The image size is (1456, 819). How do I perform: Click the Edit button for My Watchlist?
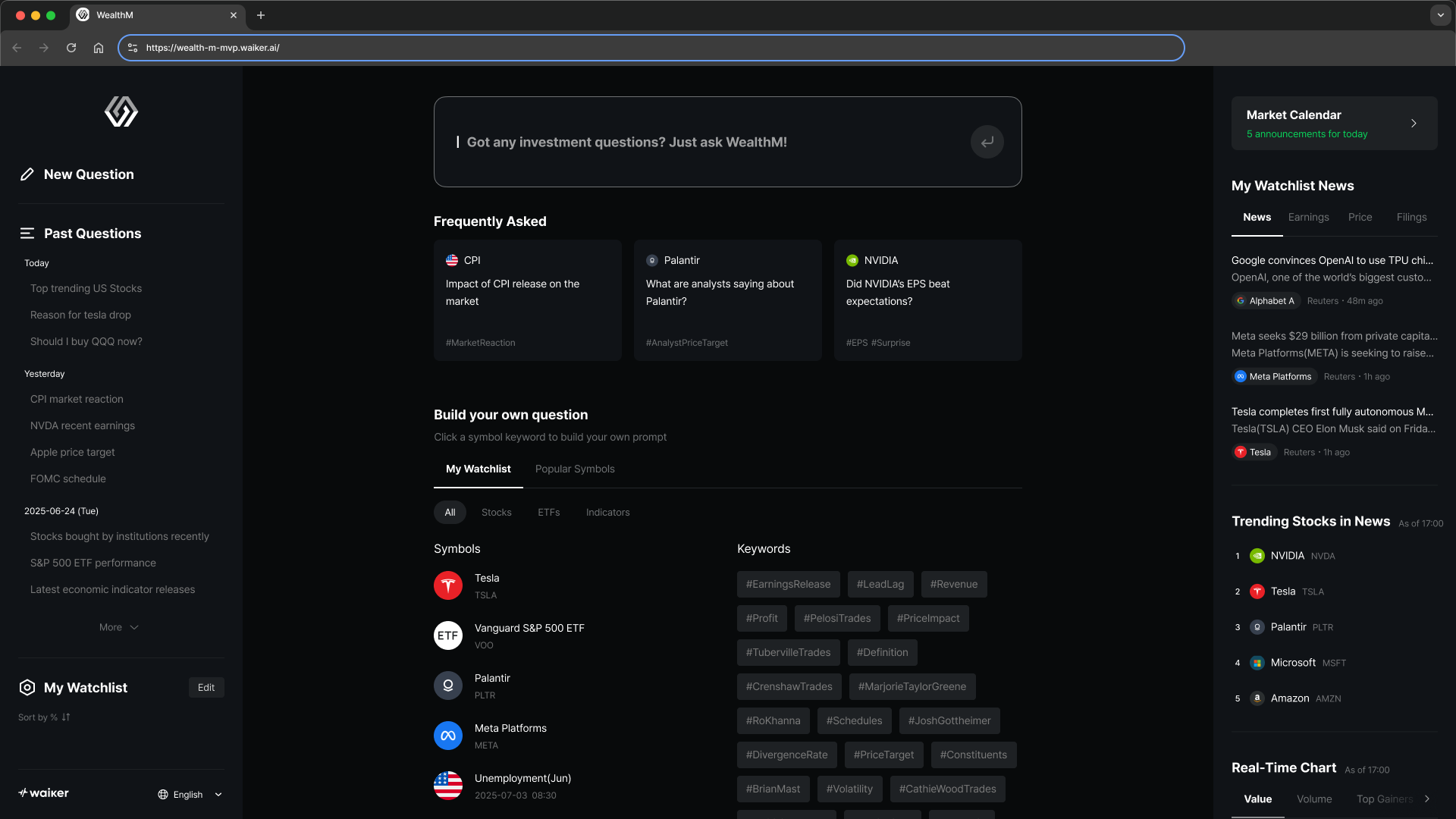click(x=206, y=688)
